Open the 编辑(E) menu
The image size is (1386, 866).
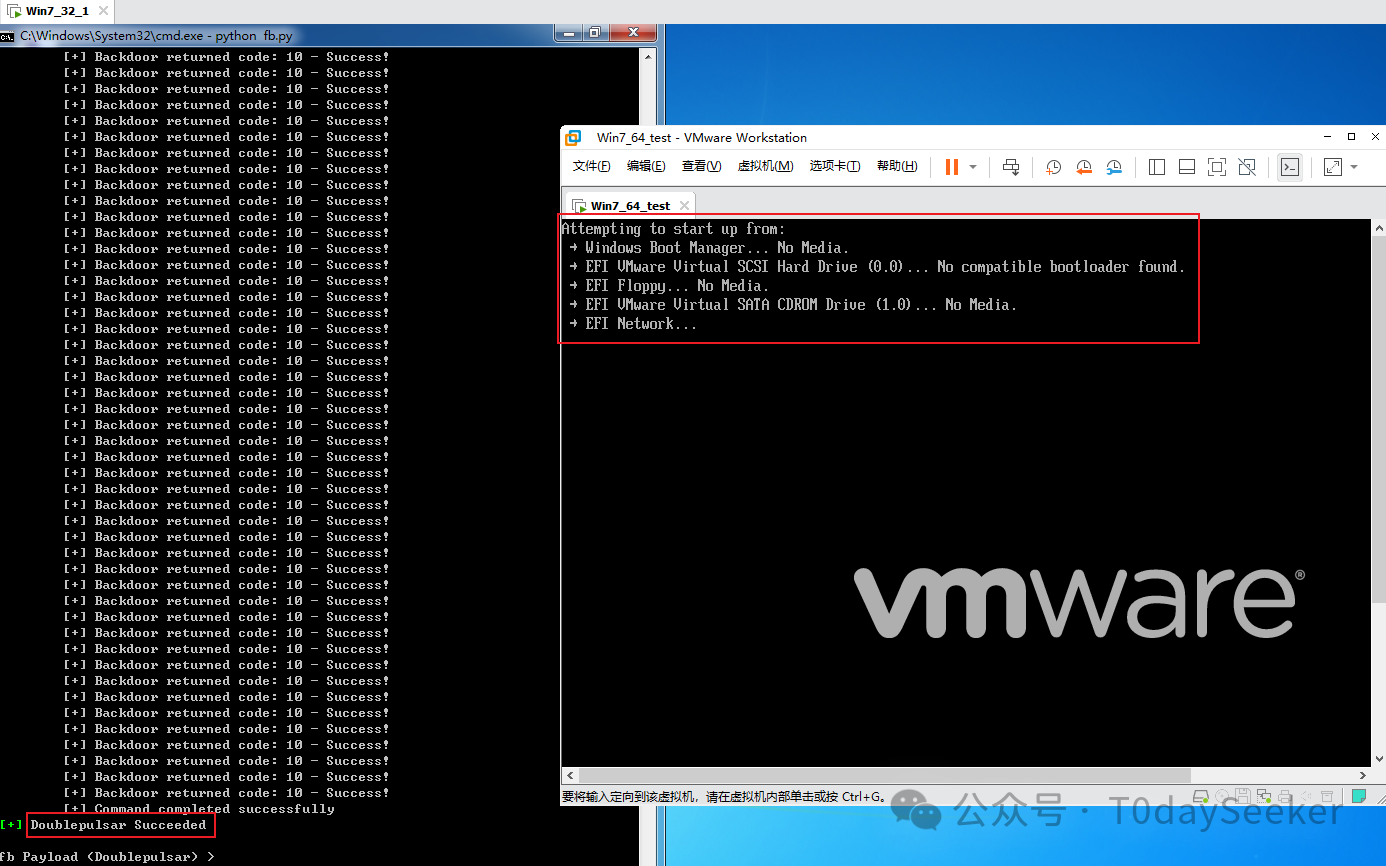646,166
